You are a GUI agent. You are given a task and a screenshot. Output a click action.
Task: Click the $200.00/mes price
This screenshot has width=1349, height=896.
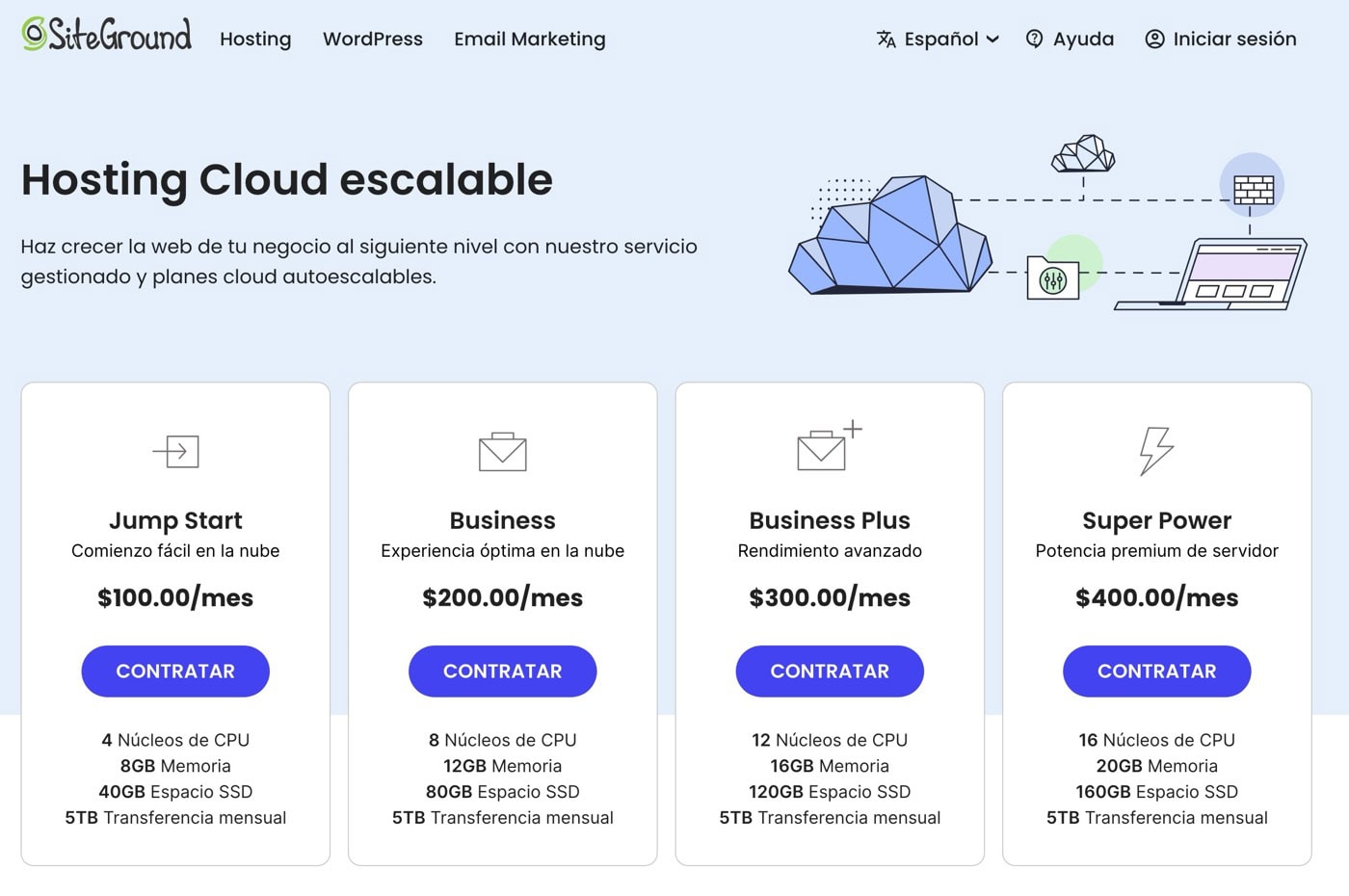tap(503, 597)
